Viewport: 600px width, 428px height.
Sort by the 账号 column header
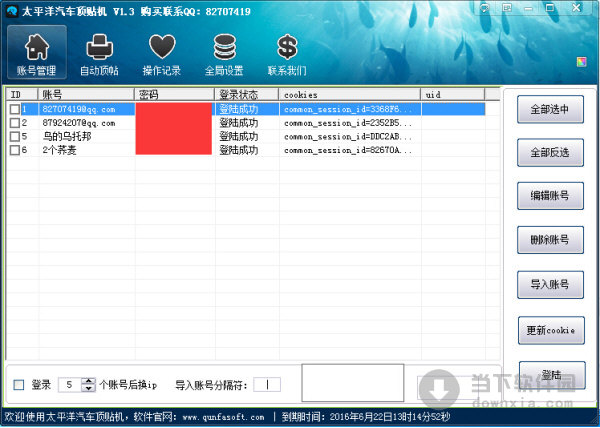click(86, 94)
